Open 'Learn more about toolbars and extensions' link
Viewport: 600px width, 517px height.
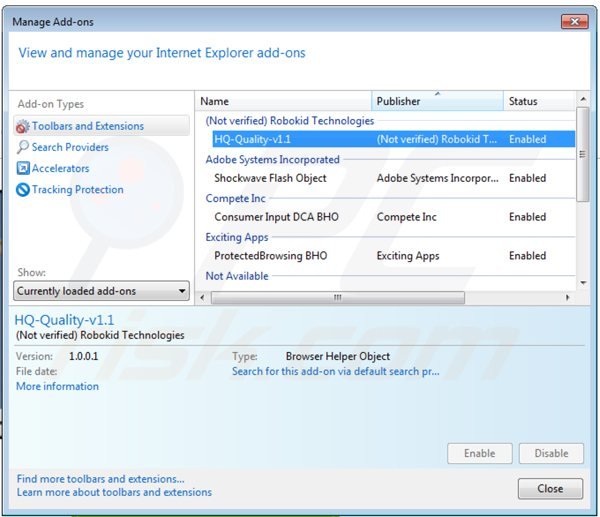click(x=114, y=492)
